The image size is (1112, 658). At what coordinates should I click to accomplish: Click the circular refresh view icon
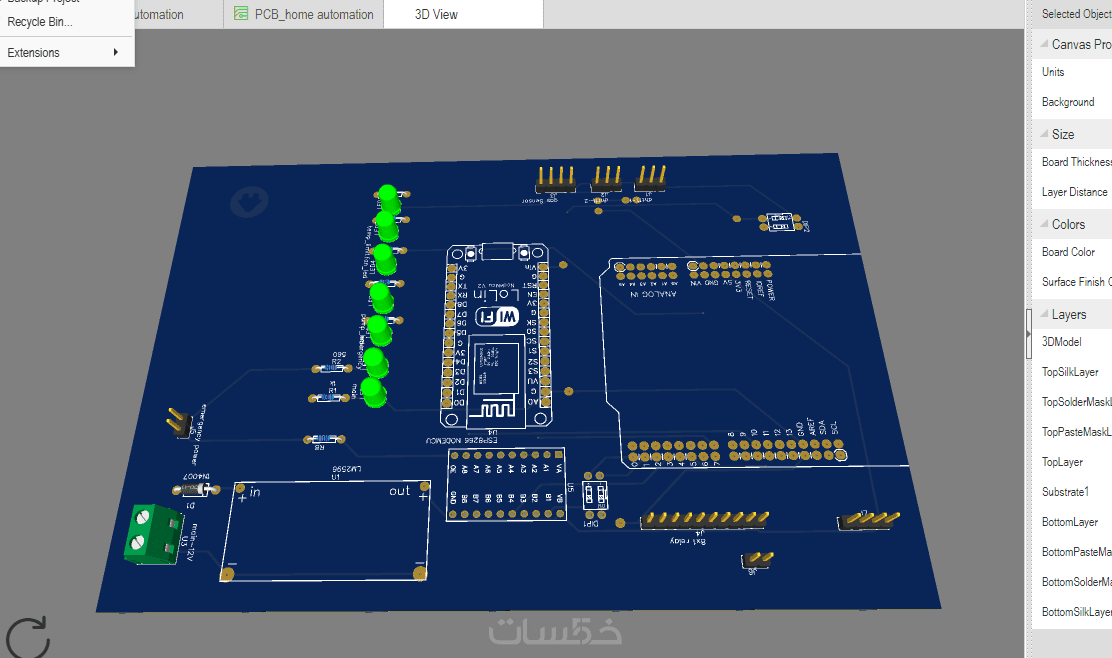click(x=28, y=637)
